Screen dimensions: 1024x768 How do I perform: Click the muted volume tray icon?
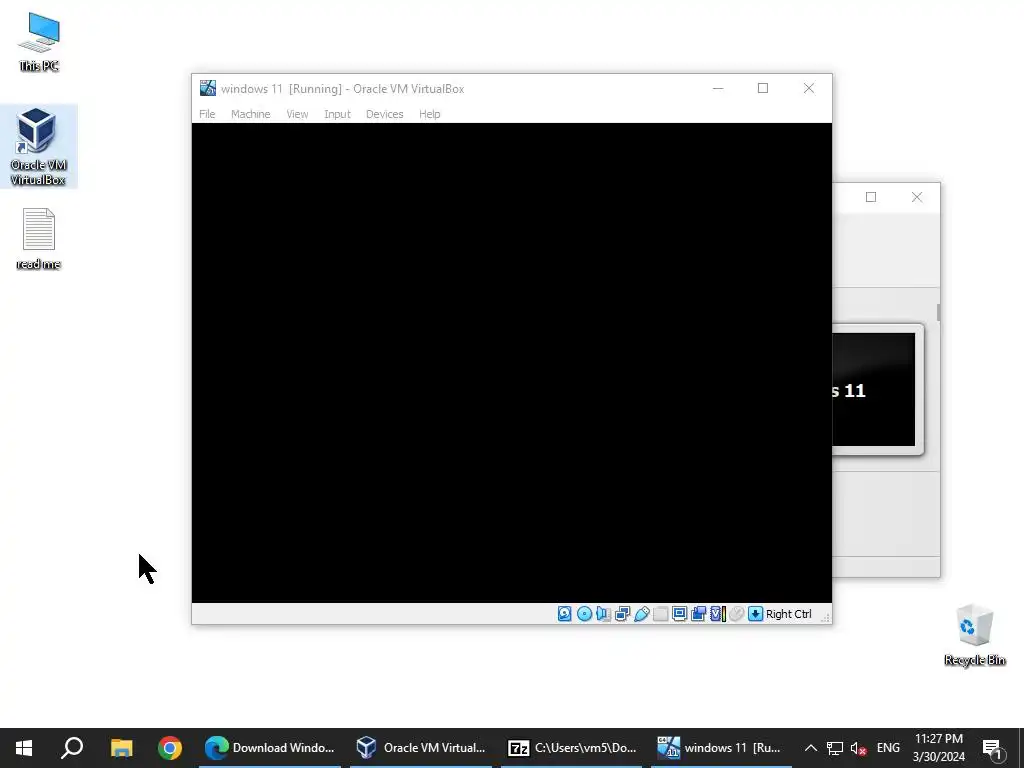tap(858, 748)
